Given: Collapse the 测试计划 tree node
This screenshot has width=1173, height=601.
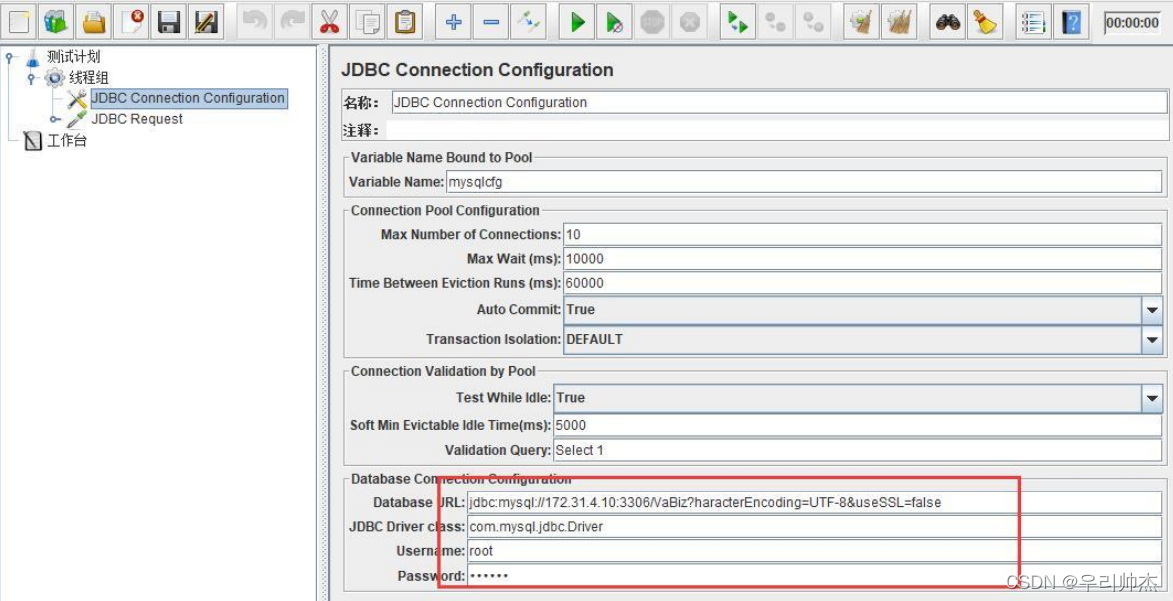Looking at the screenshot, I should (10, 57).
